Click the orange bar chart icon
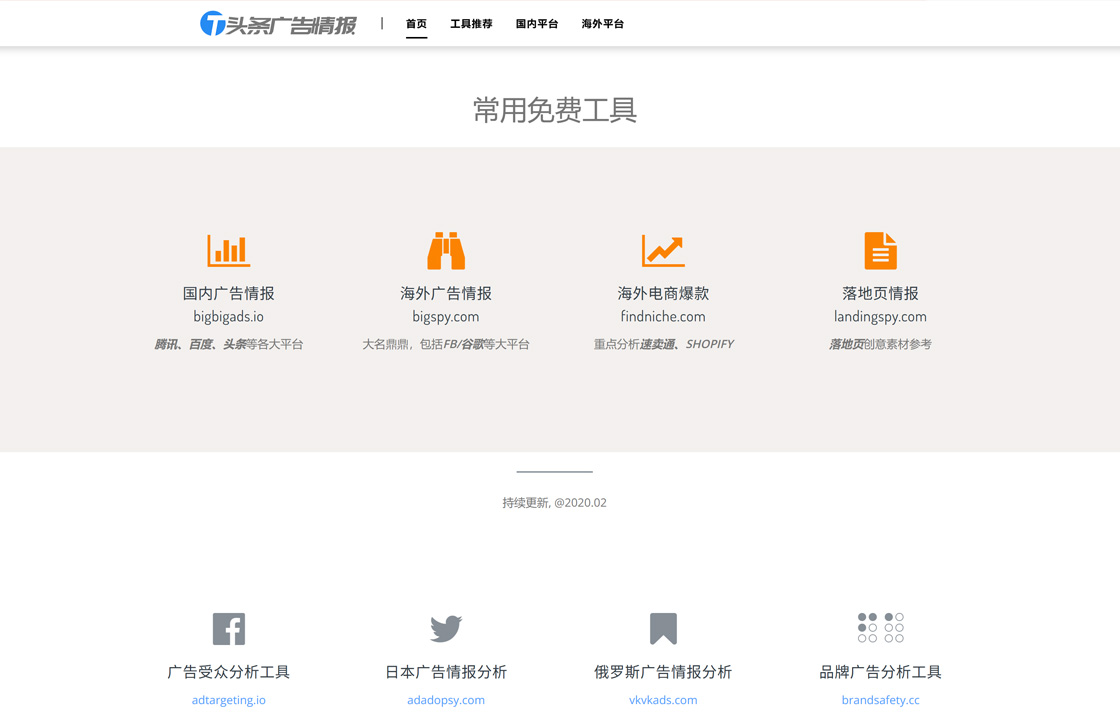This screenshot has height=720, width=1120. (229, 251)
